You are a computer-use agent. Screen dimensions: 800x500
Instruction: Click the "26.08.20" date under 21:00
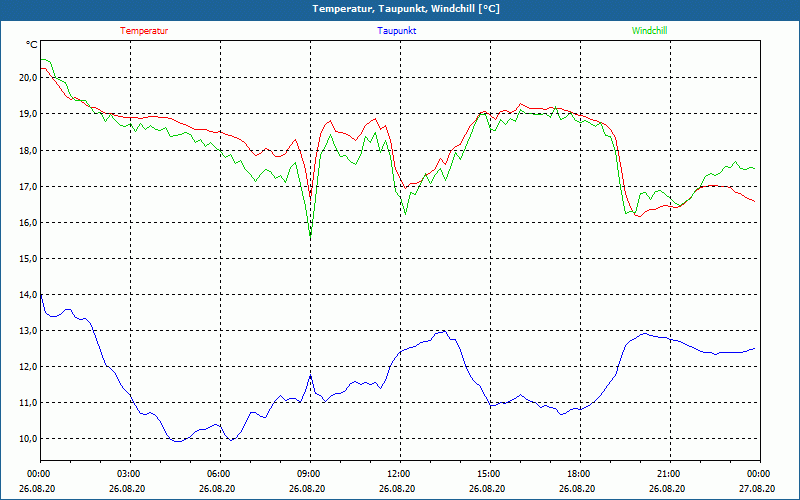coord(667,488)
